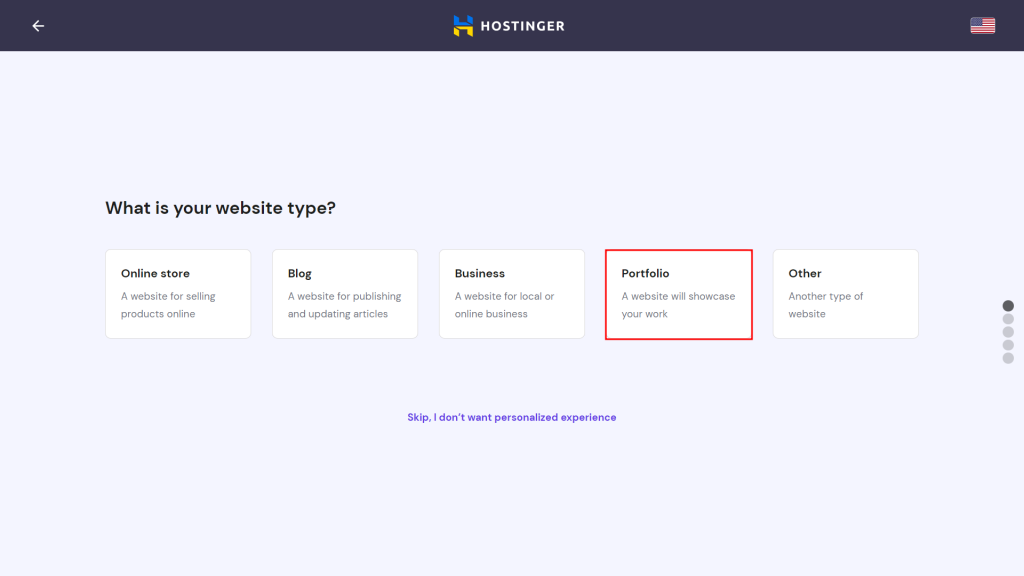The image size is (1024, 576).
Task: Choose Blog for publishing articles
Action: pyautogui.click(x=345, y=293)
